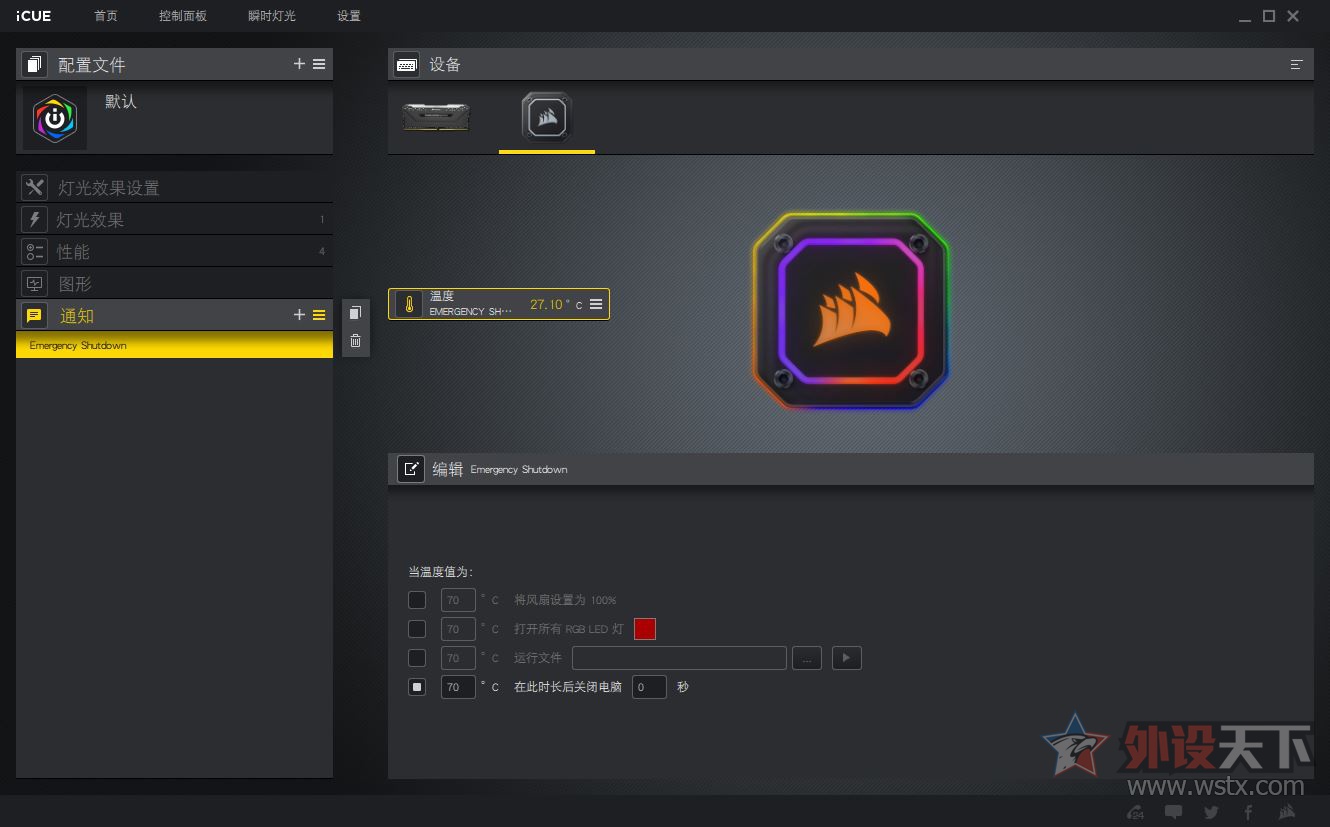
Task: Enable turn on all RGB LED checkbox
Action: [x=417, y=629]
